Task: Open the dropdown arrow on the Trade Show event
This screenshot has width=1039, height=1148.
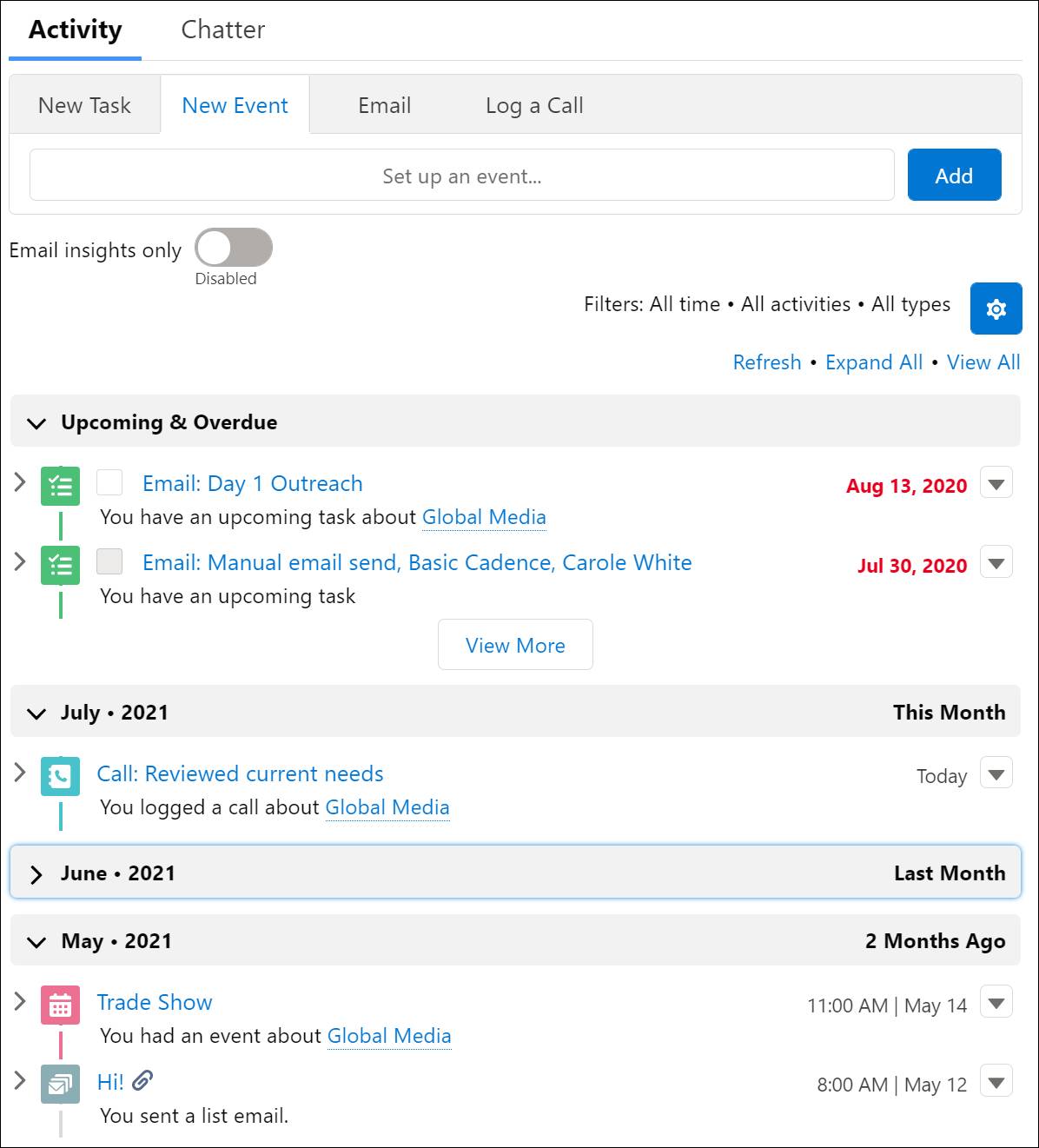Action: click(996, 1002)
